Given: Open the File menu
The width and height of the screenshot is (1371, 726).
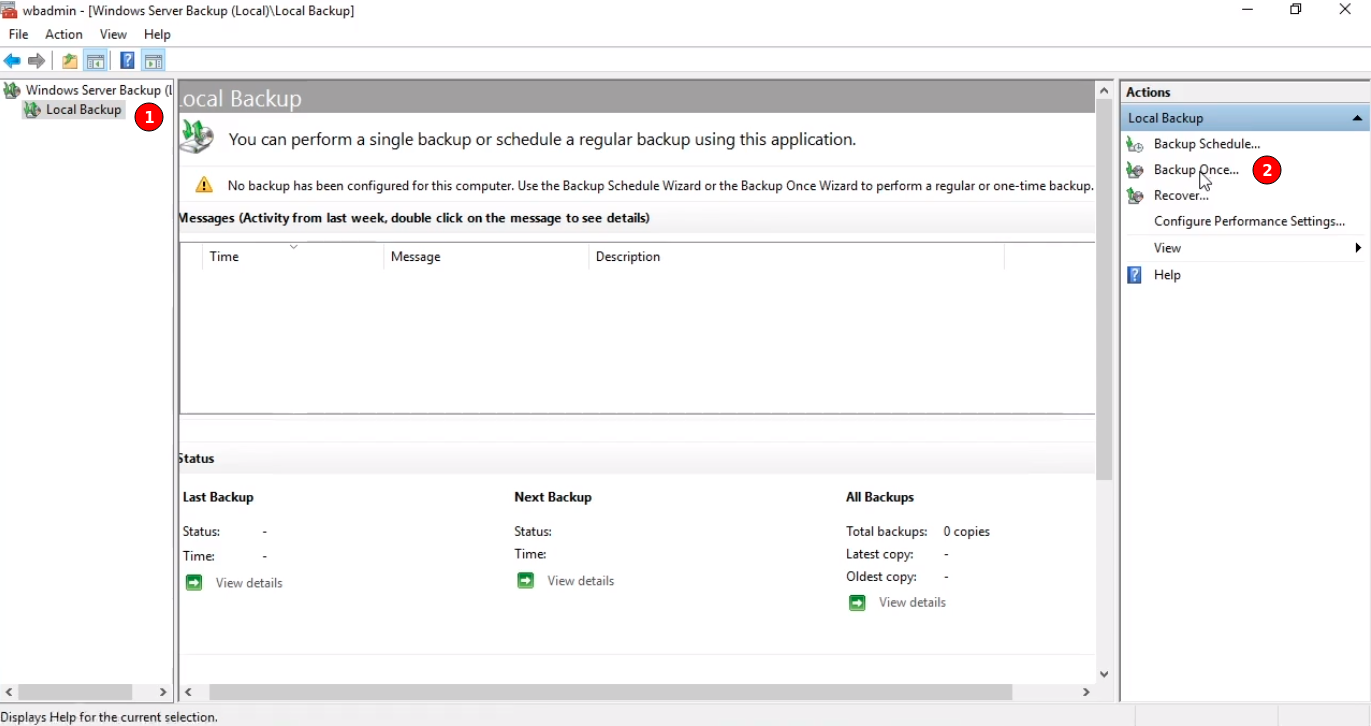Looking at the screenshot, I should [x=18, y=34].
